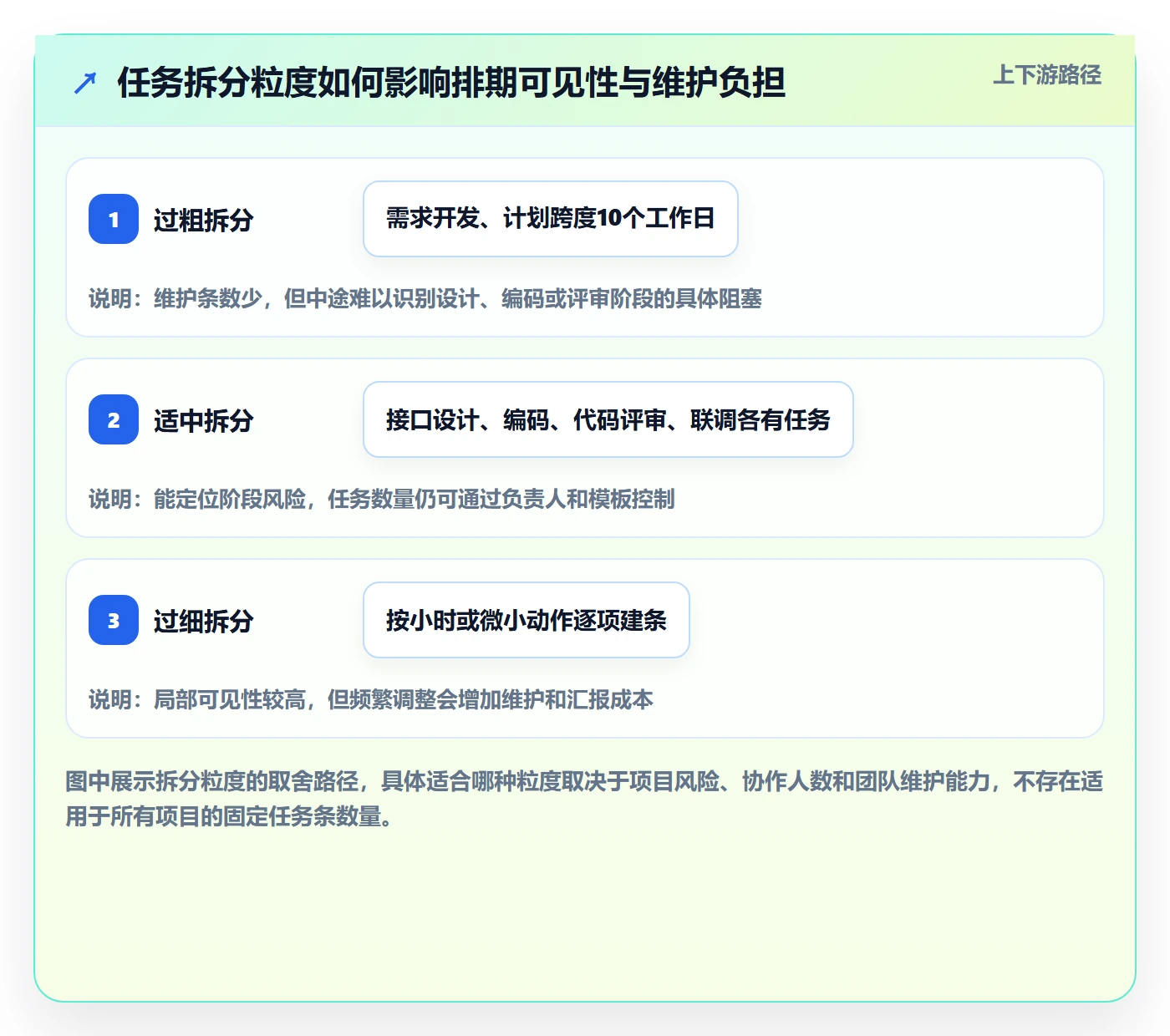Click the number 3 step badge
Image resolution: width=1170 pixels, height=1036 pixels.
(114, 620)
